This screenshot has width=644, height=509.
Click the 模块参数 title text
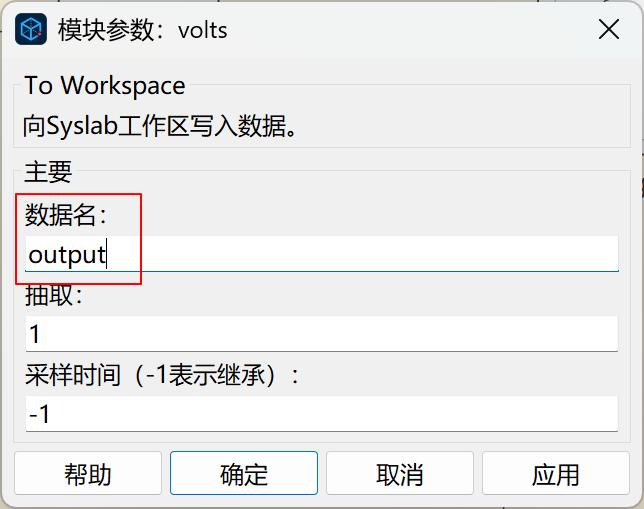tap(106, 30)
